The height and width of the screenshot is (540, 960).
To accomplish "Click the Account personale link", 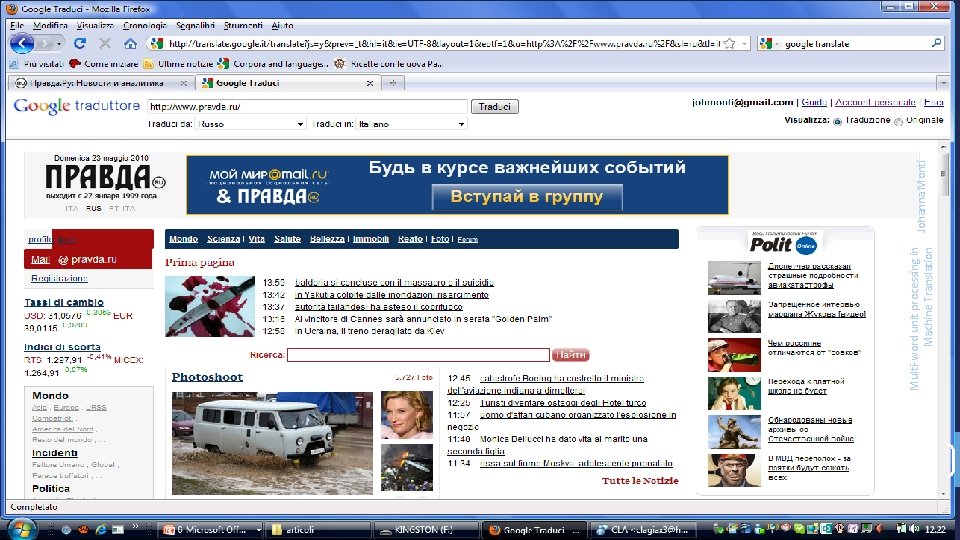I will tap(876, 102).
